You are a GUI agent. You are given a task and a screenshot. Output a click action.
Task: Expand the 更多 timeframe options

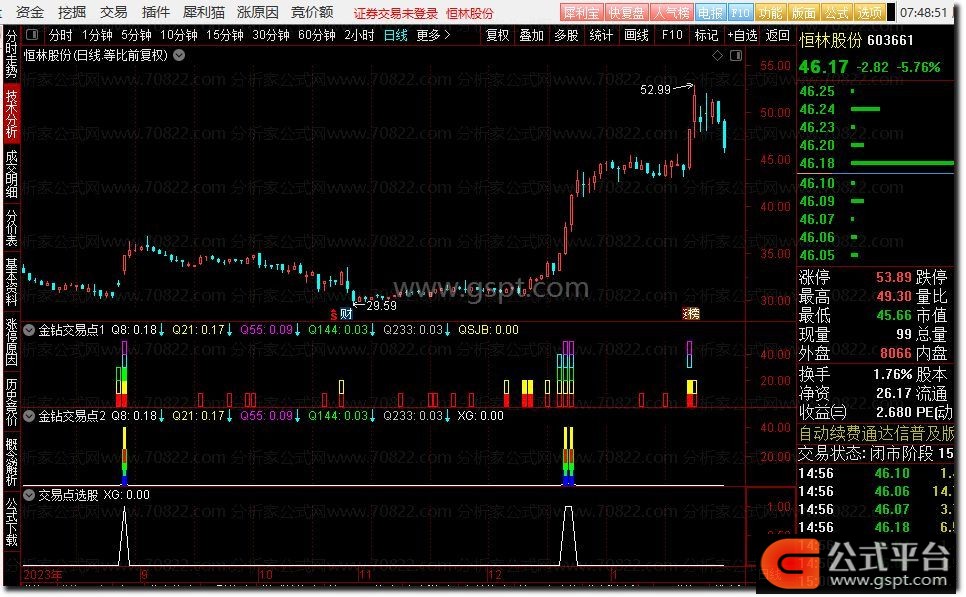pos(433,35)
